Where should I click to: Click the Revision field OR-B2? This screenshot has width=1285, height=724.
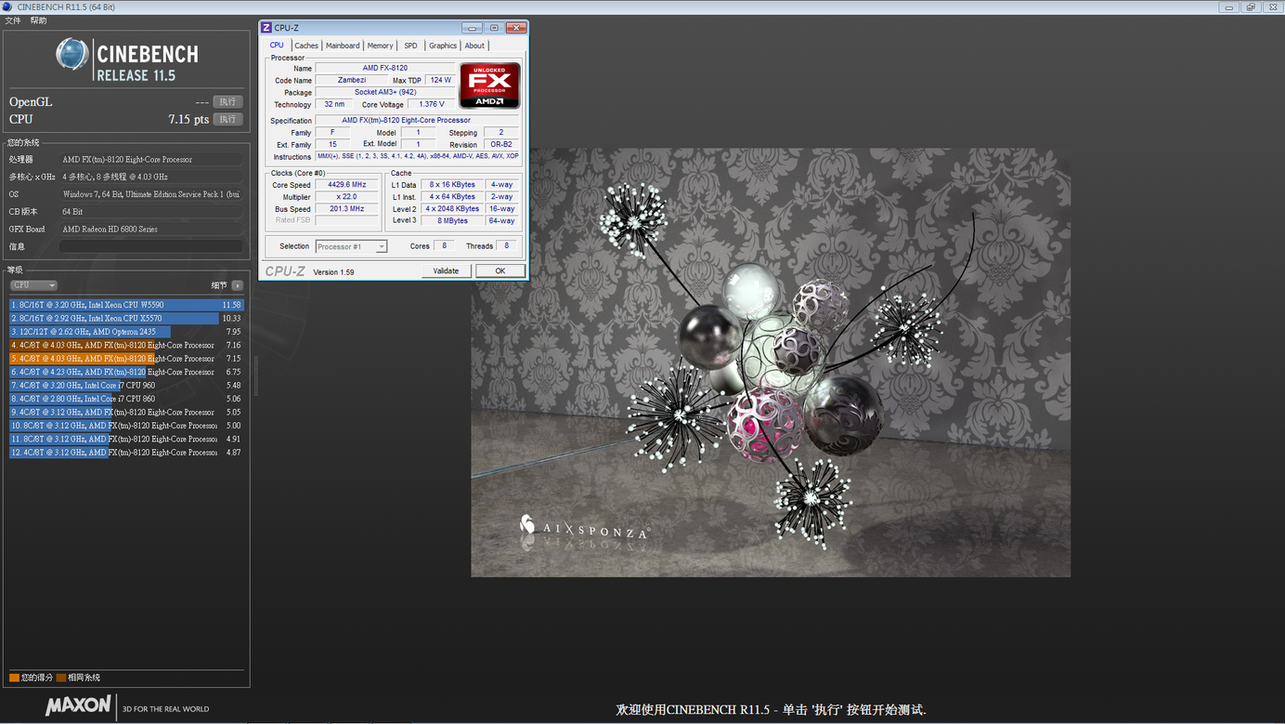(501, 144)
